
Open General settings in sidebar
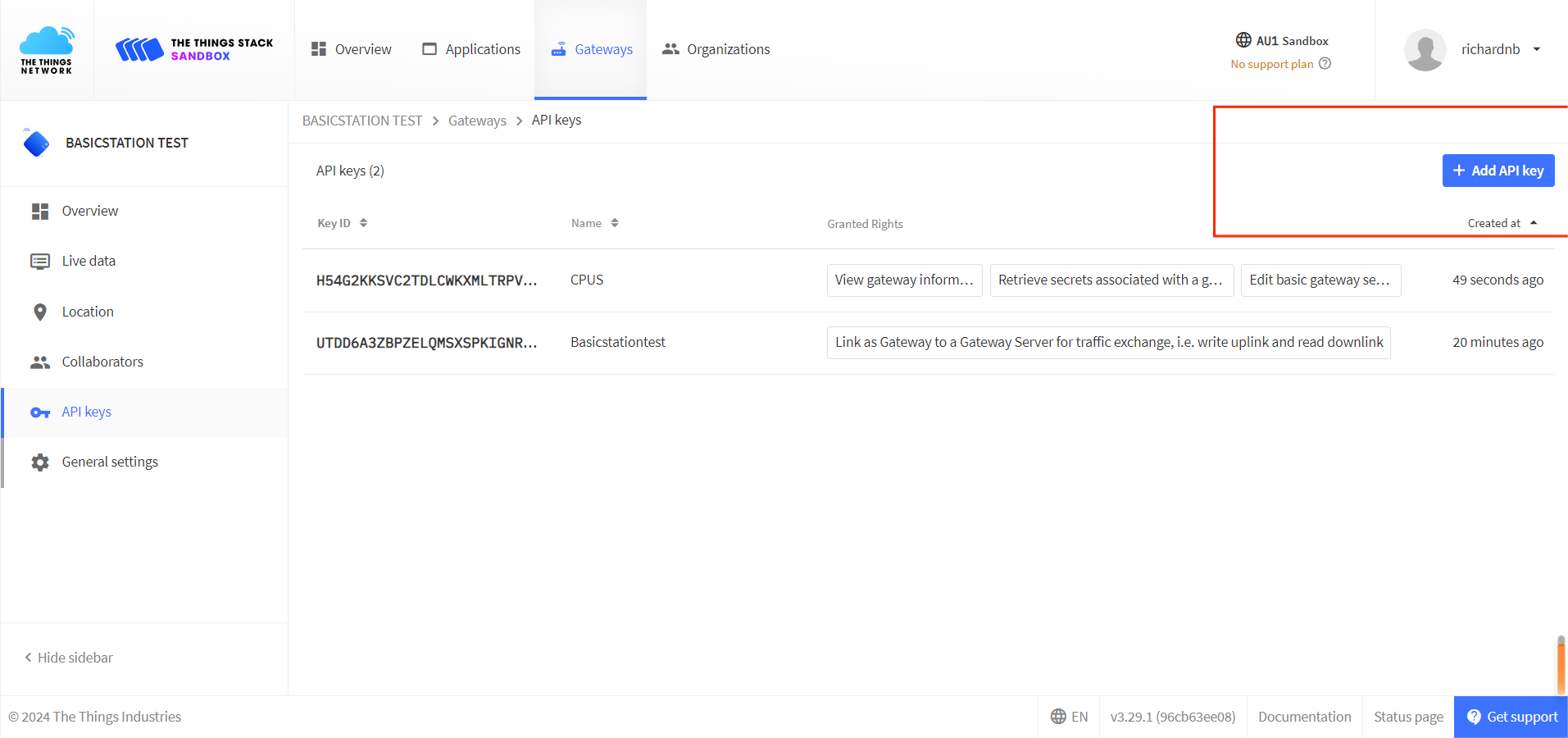tap(110, 462)
